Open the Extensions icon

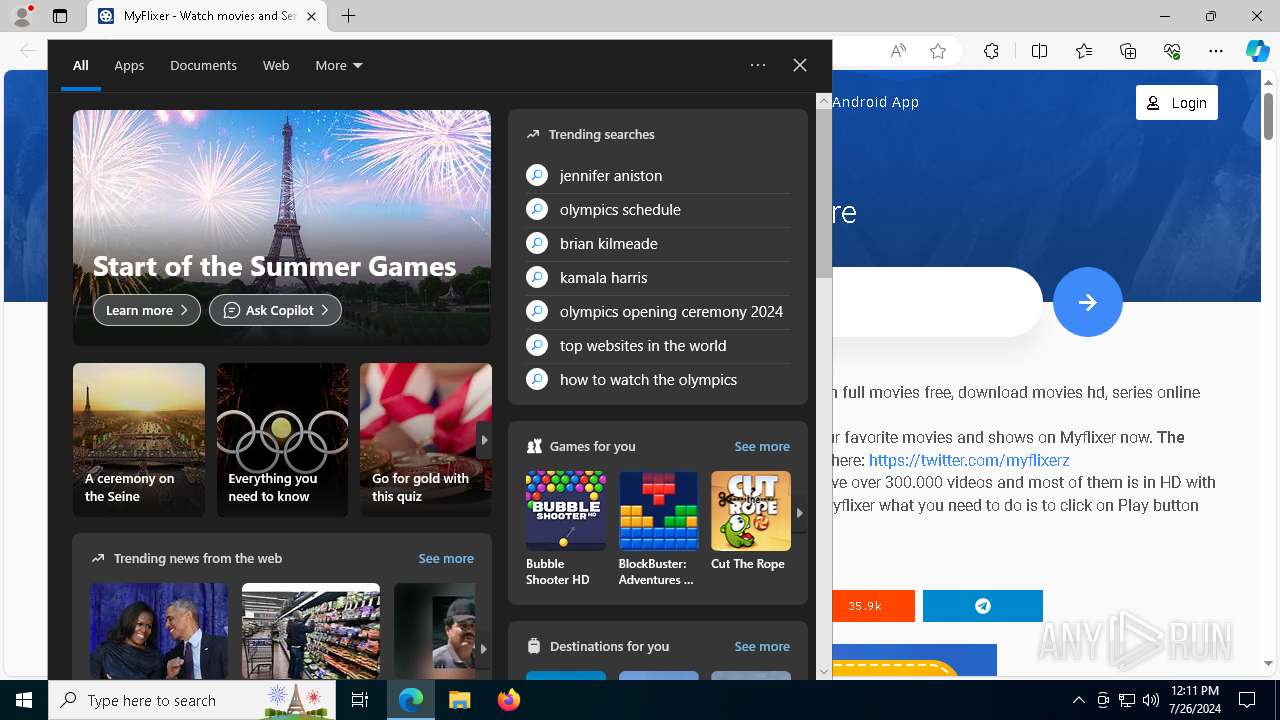coord(991,51)
